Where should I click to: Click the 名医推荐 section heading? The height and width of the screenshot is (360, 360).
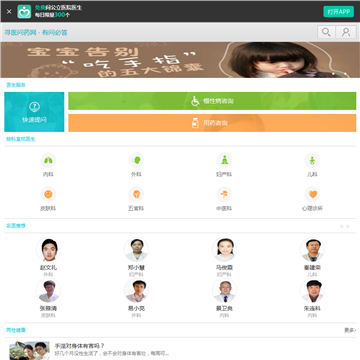16,226
